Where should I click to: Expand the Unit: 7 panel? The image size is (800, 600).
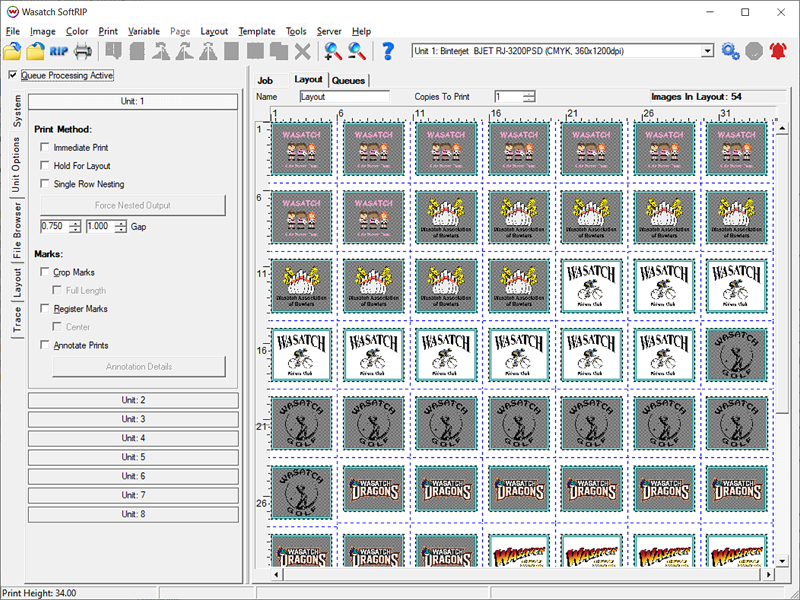tap(133, 495)
